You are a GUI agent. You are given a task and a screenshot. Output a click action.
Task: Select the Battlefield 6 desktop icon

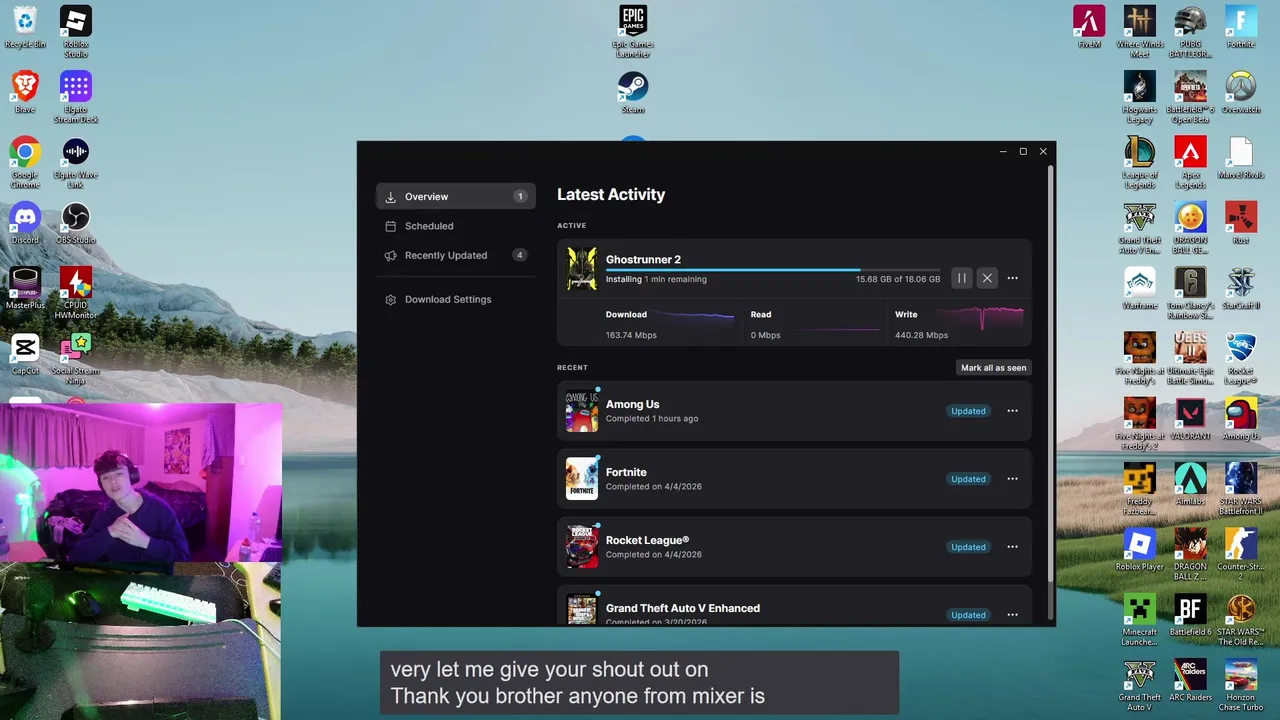click(1190, 614)
